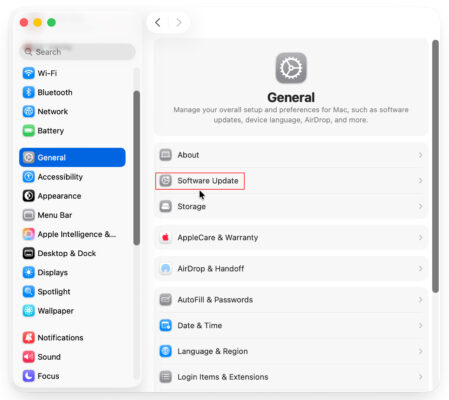Select the Bluetooth sidebar icon
The height and width of the screenshot is (400, 449).
tap(29, 92)
